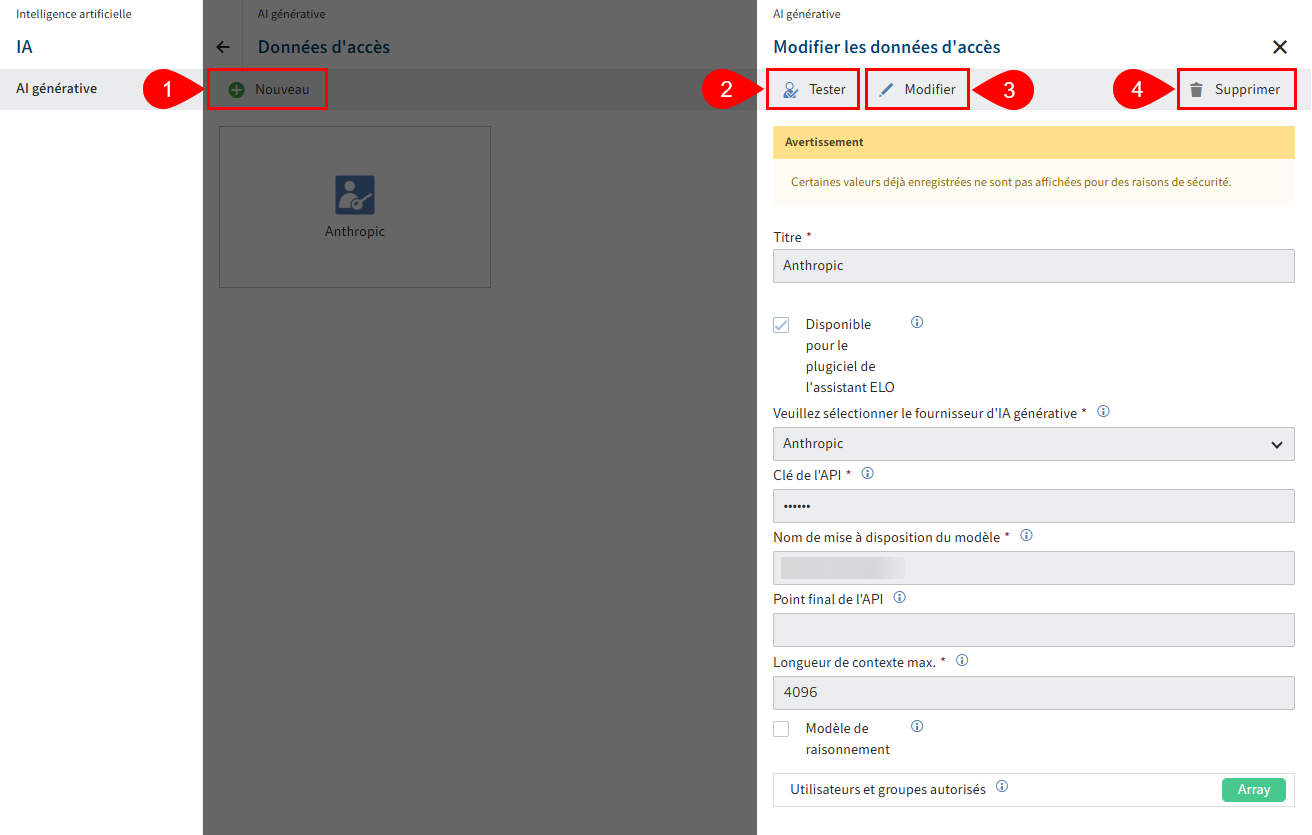This screenshot has width=1312, height=835.
Task: Open the fournisseur d'IA générative dropdown
Action: 1034,444
